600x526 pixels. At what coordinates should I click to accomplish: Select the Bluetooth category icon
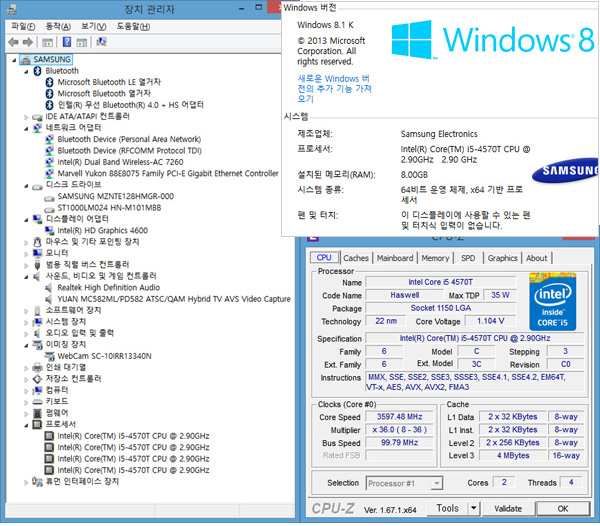38,71
